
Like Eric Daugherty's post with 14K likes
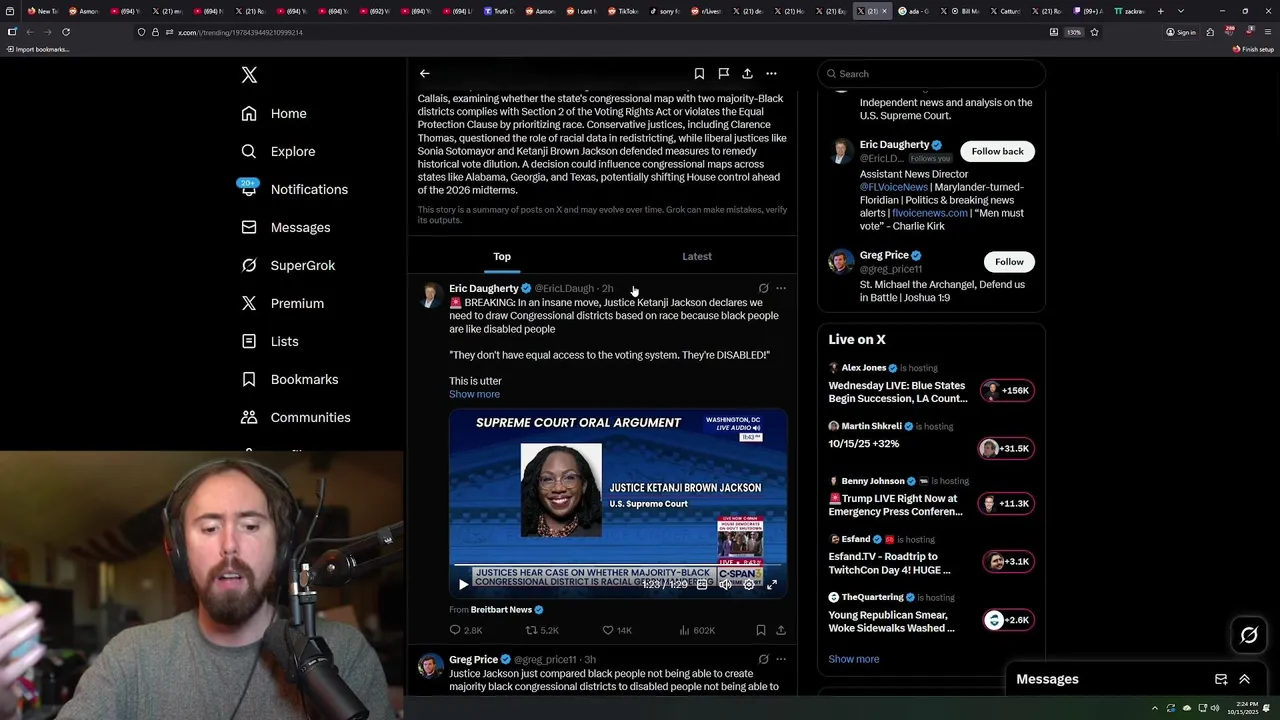coord(617,631)
